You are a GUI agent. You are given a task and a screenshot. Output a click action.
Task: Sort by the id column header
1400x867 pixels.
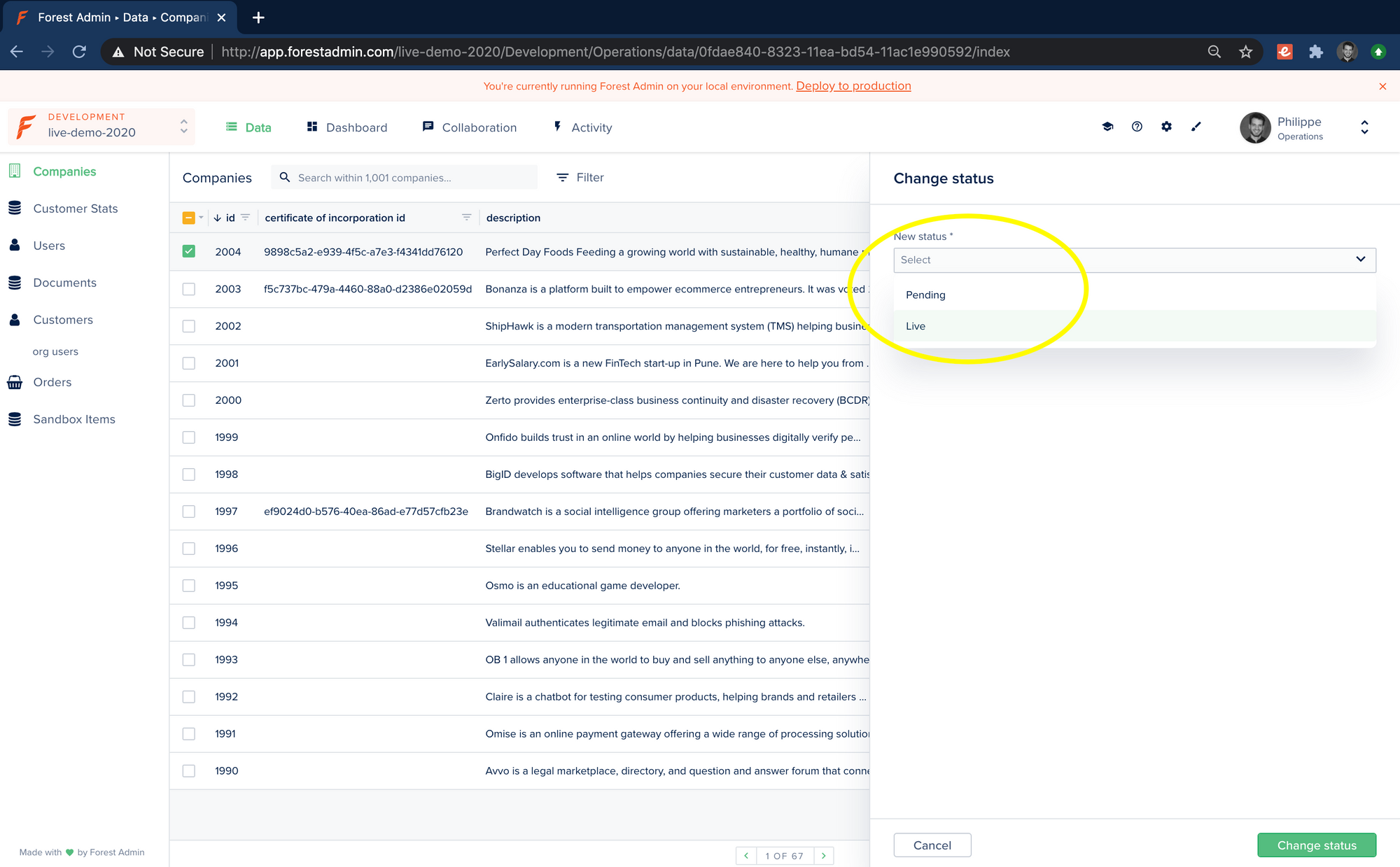click(230, 218)
